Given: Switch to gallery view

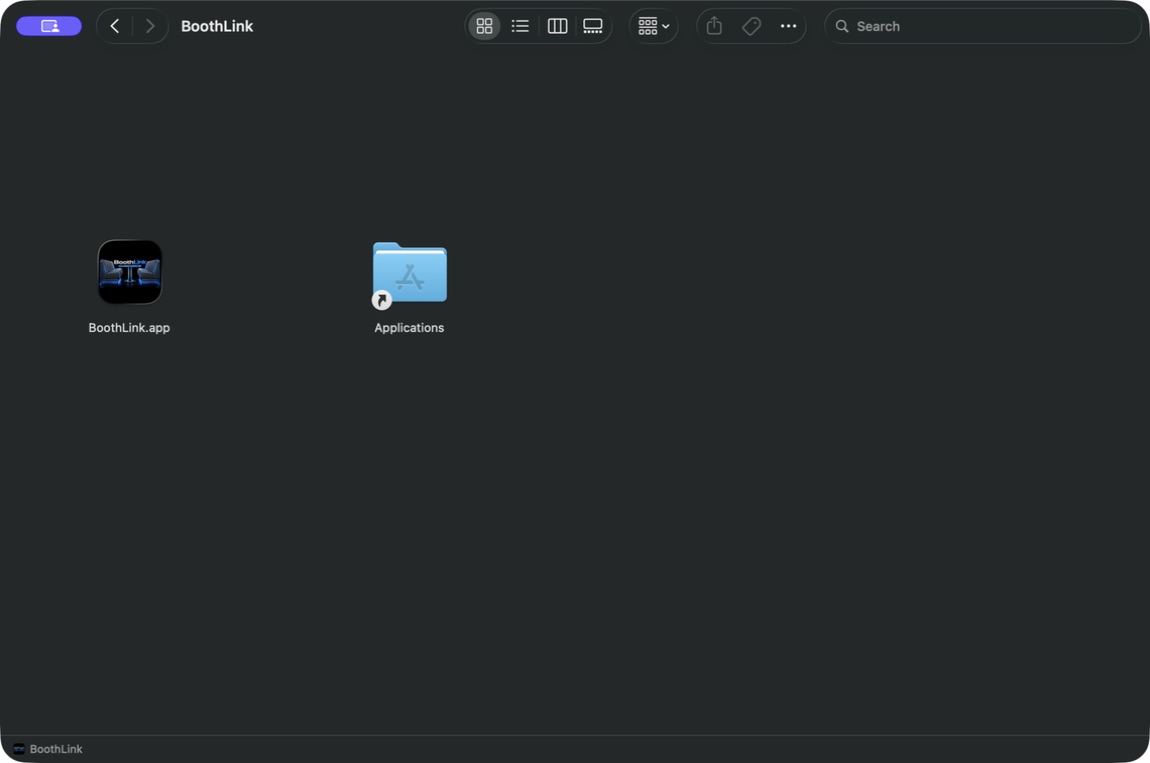Looking at the screenshot, I should pos(593,26).
